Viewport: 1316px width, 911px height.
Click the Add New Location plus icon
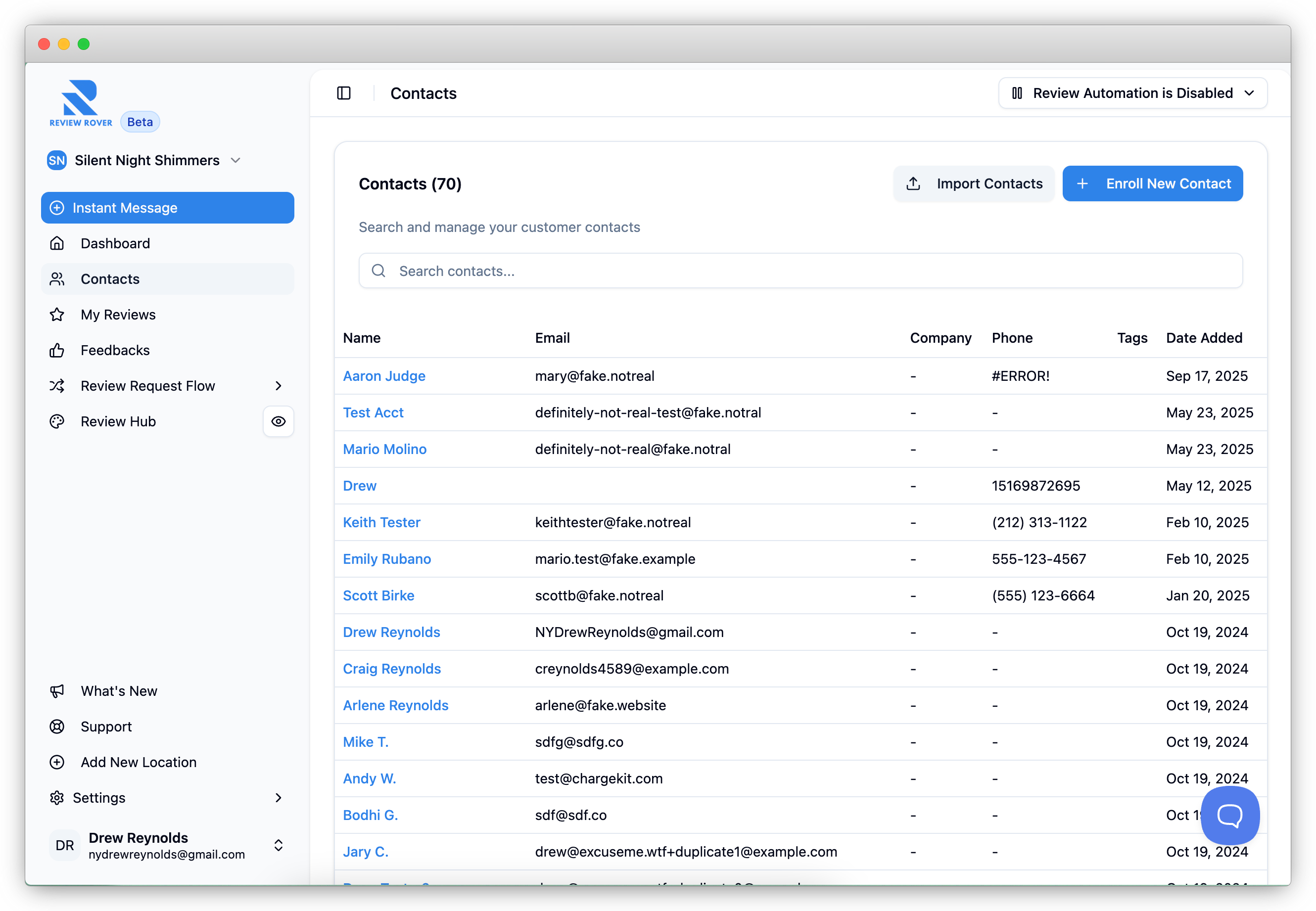tap(57, 762)
